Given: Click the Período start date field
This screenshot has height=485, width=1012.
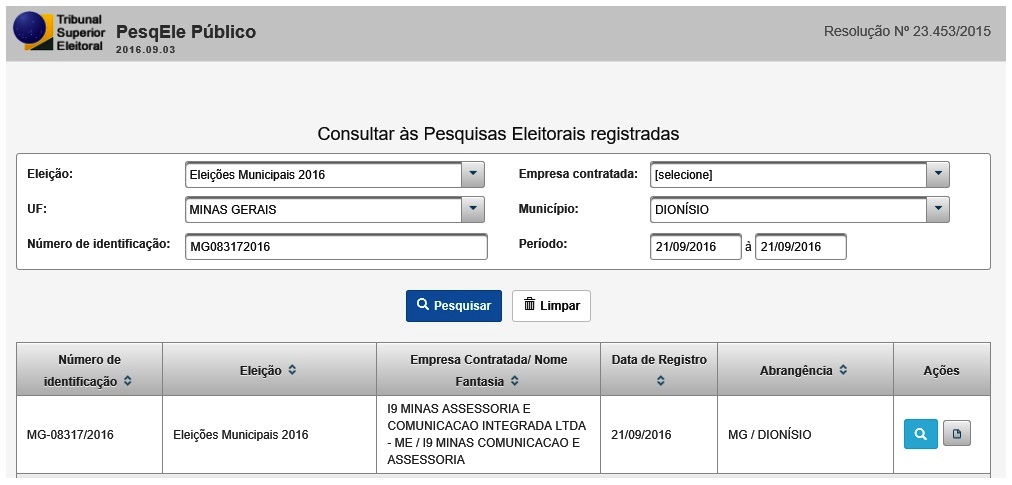Looking at the screenshot, I should tap(695, 246).
